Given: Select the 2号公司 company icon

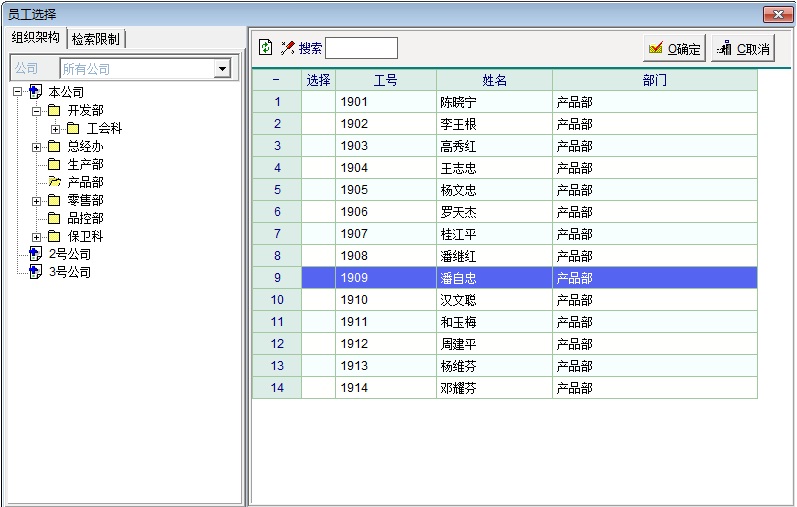Looking at the screenshot, I should click(36, 254).
